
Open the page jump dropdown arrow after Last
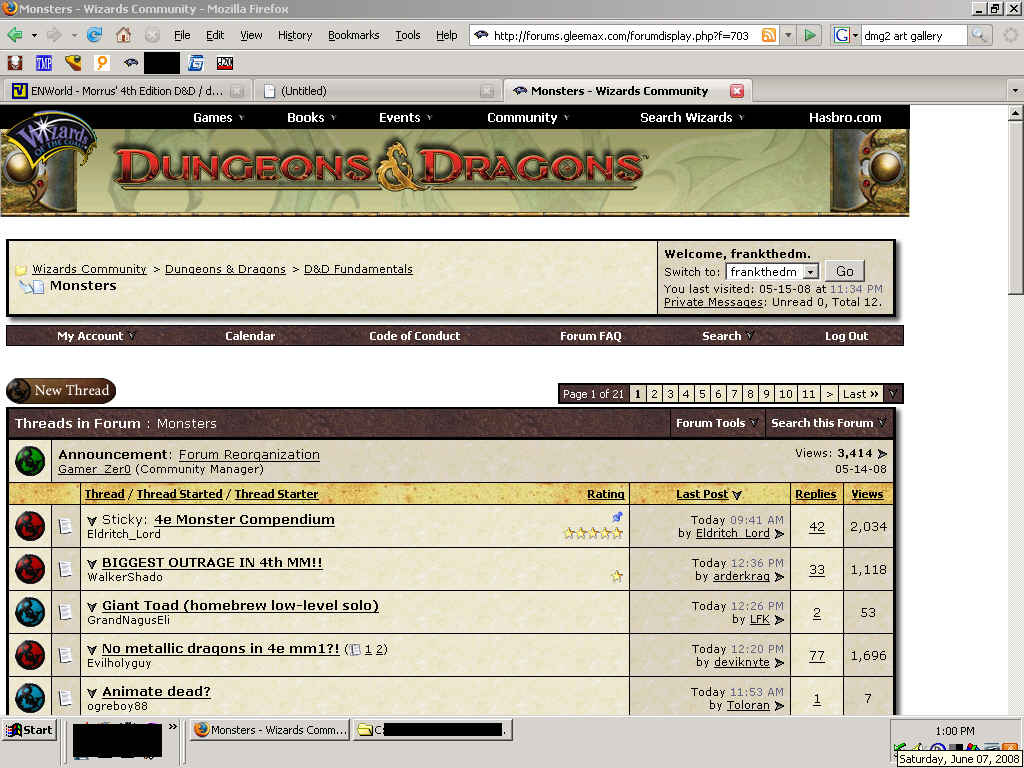[893, 394]
